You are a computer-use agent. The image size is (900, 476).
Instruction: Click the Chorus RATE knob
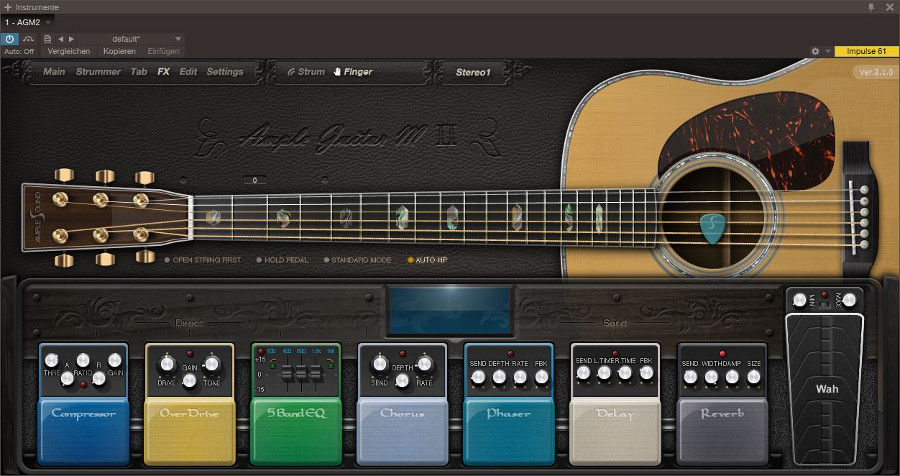click(425, 363)
